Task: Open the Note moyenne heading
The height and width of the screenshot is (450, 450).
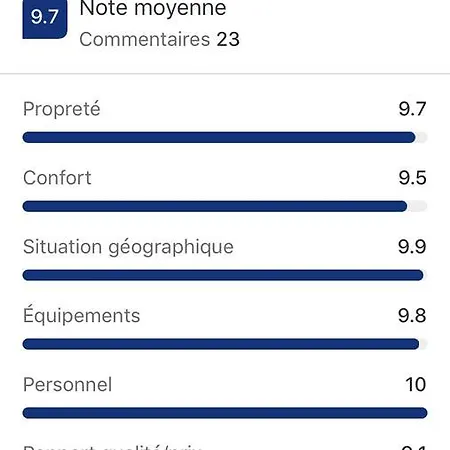Action: tap(153, 8)
